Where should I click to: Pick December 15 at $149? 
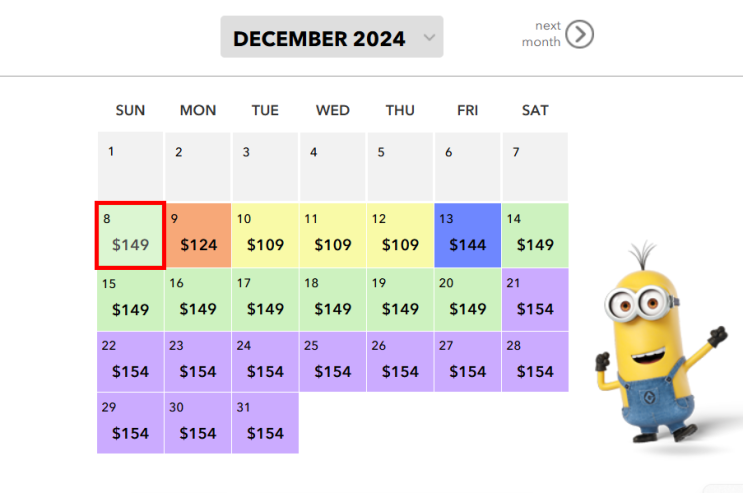(130, 299)
